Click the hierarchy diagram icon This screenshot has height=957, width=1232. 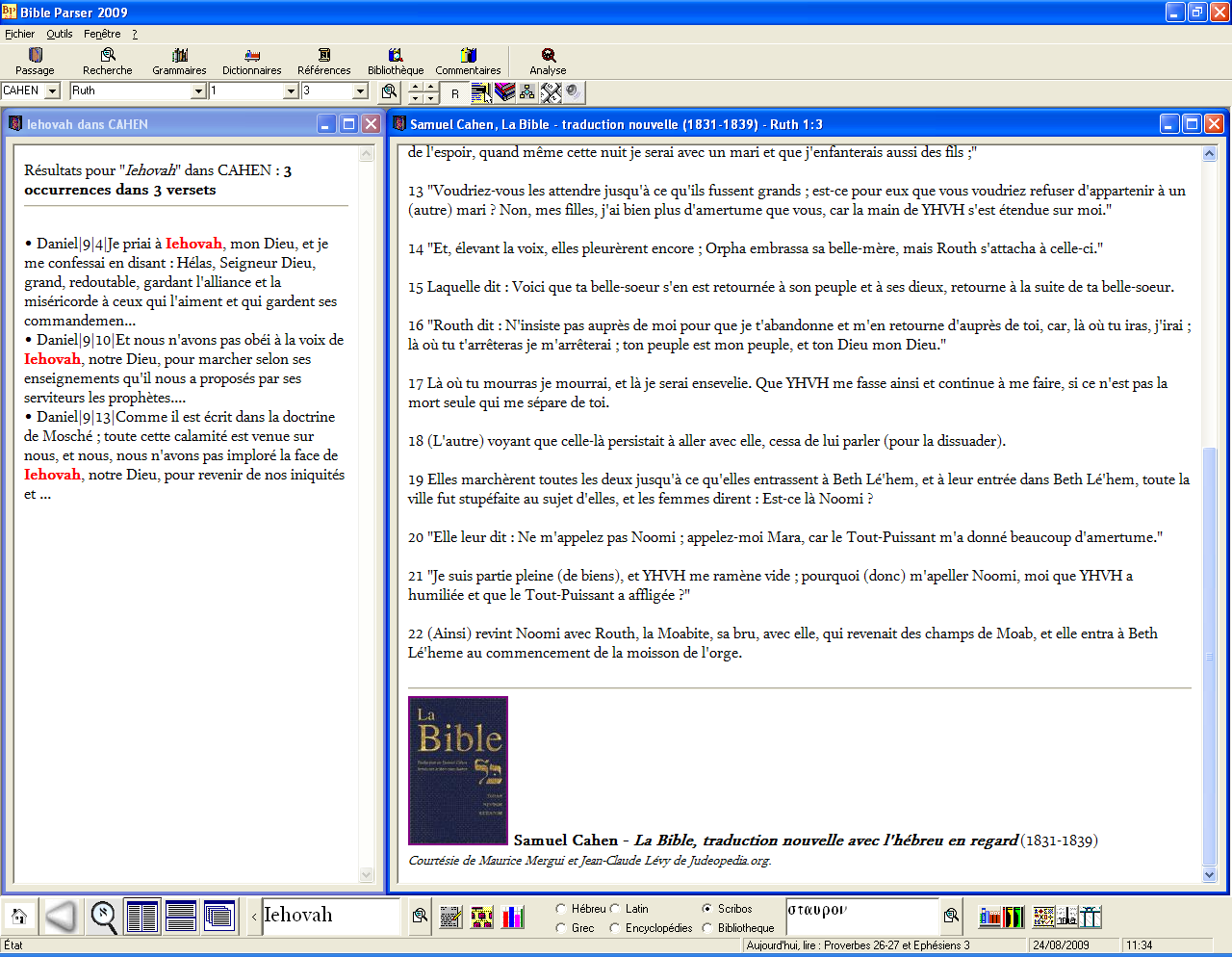click(527, 92)
